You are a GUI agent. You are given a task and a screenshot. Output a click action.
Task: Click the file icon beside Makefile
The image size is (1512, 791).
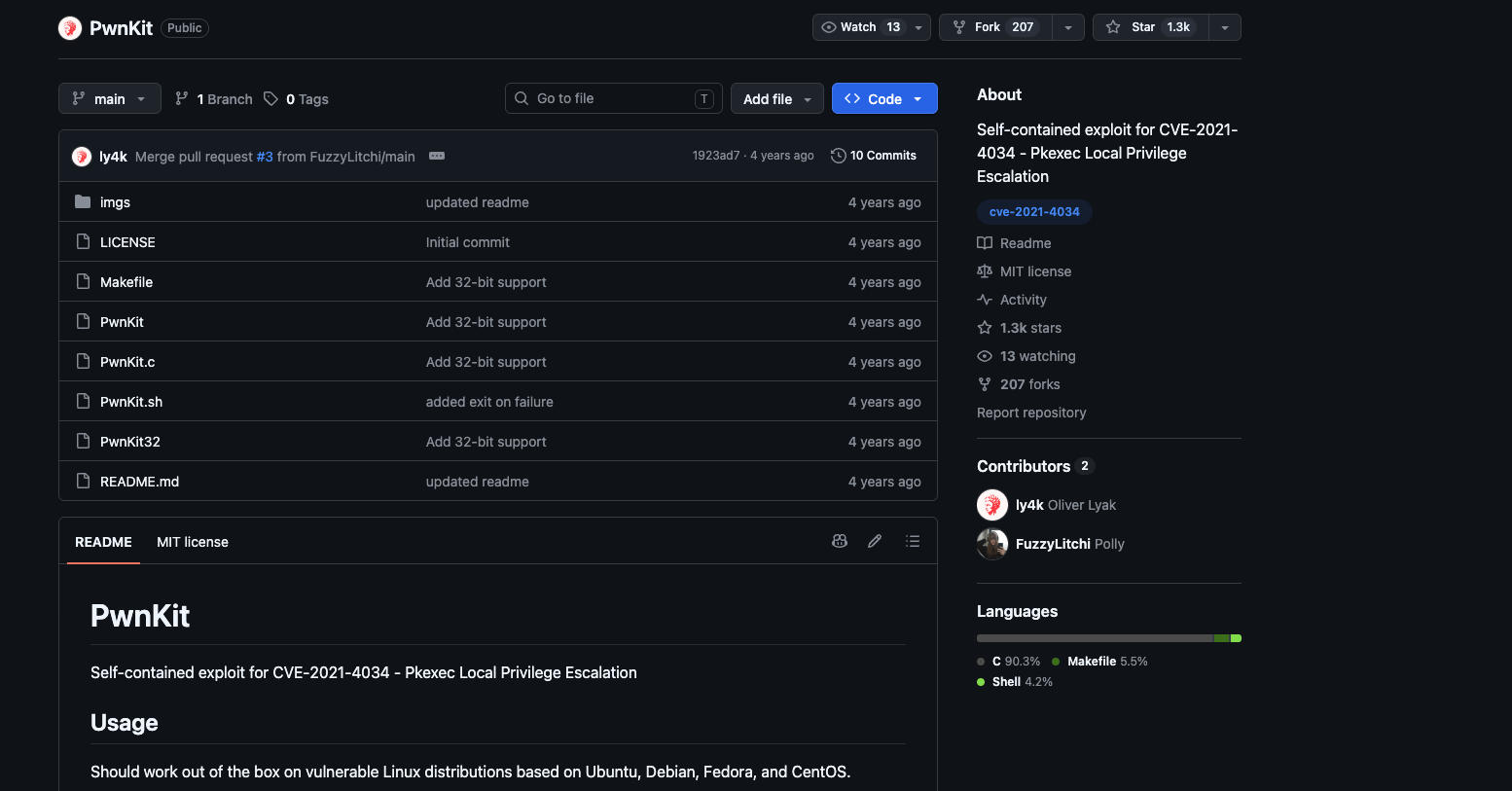(83, 281)
